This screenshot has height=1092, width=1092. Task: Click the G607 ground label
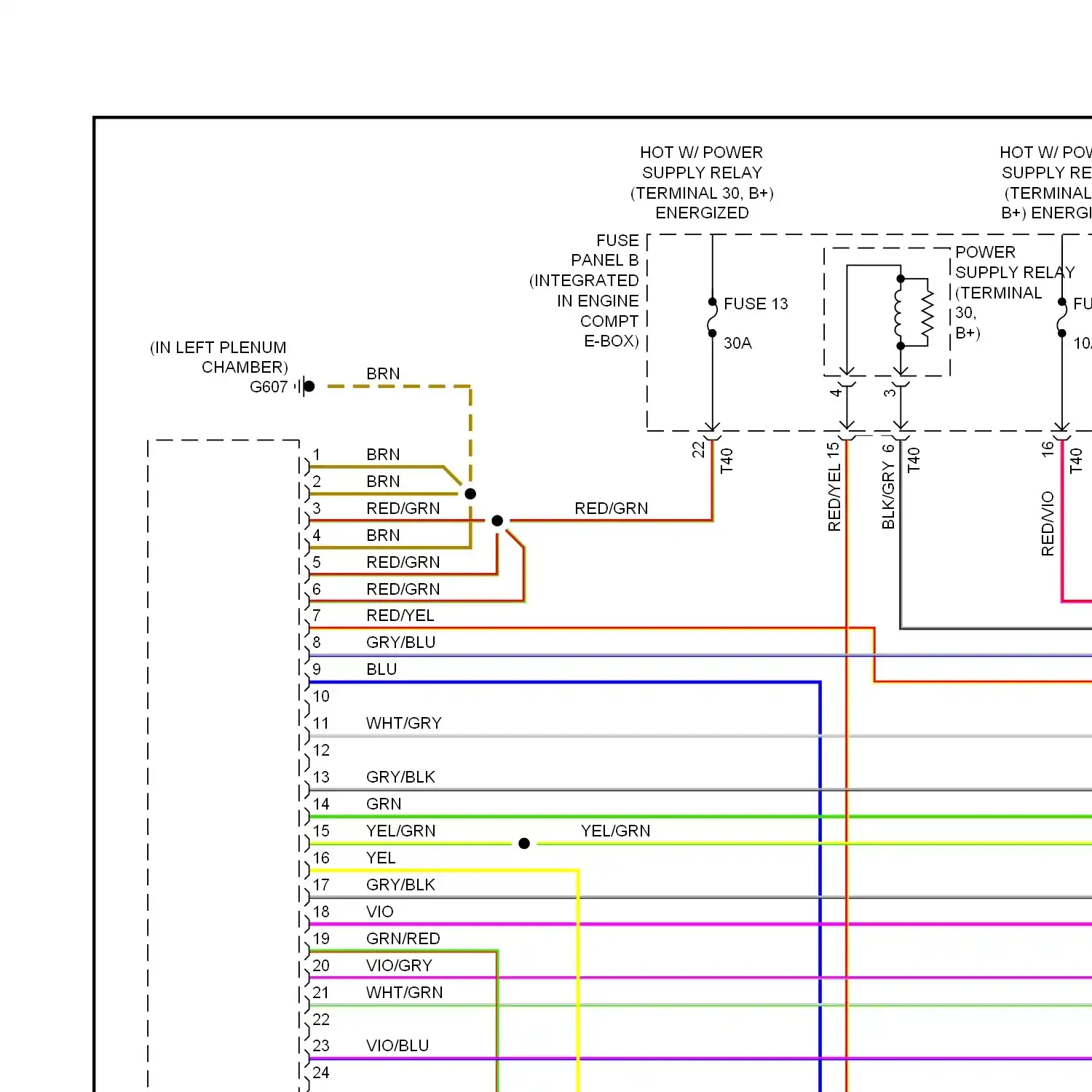point(269,387)
